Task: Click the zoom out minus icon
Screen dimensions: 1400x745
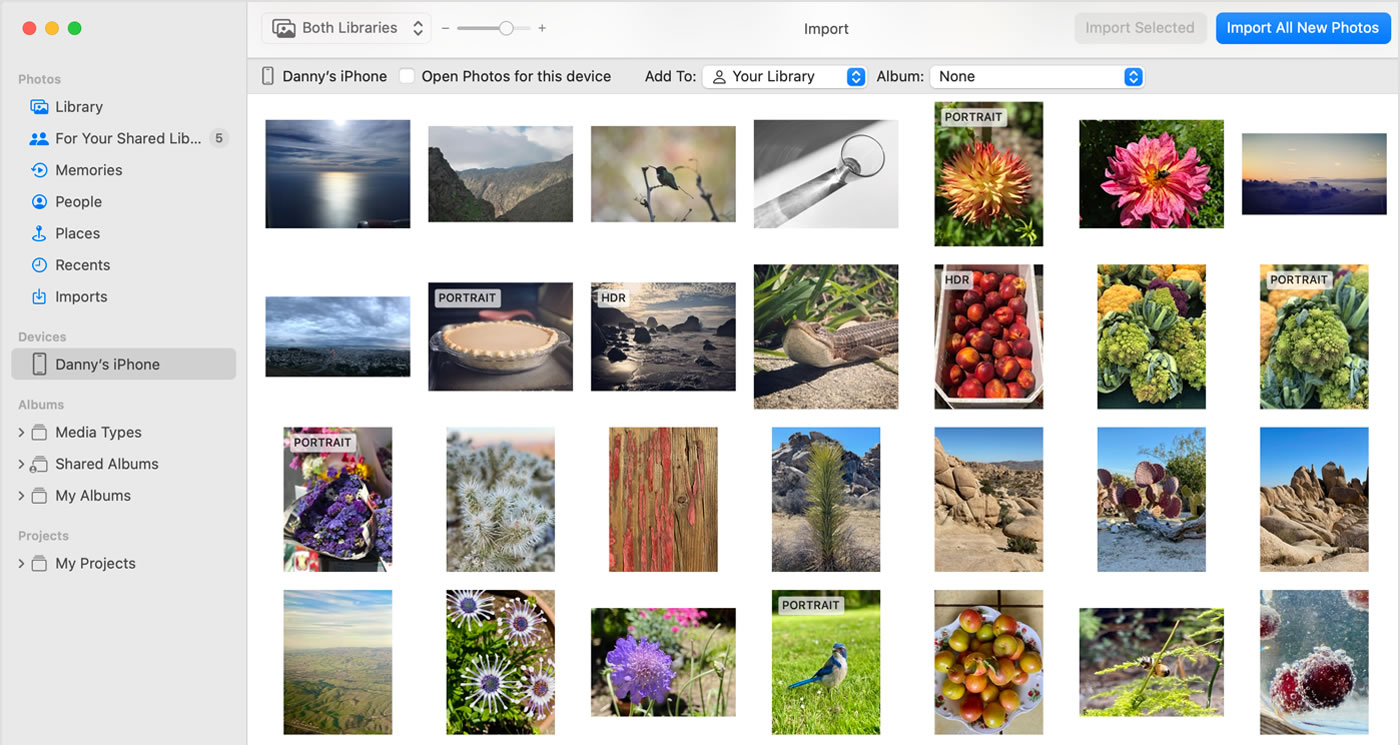Action: [x=446, y=28]
